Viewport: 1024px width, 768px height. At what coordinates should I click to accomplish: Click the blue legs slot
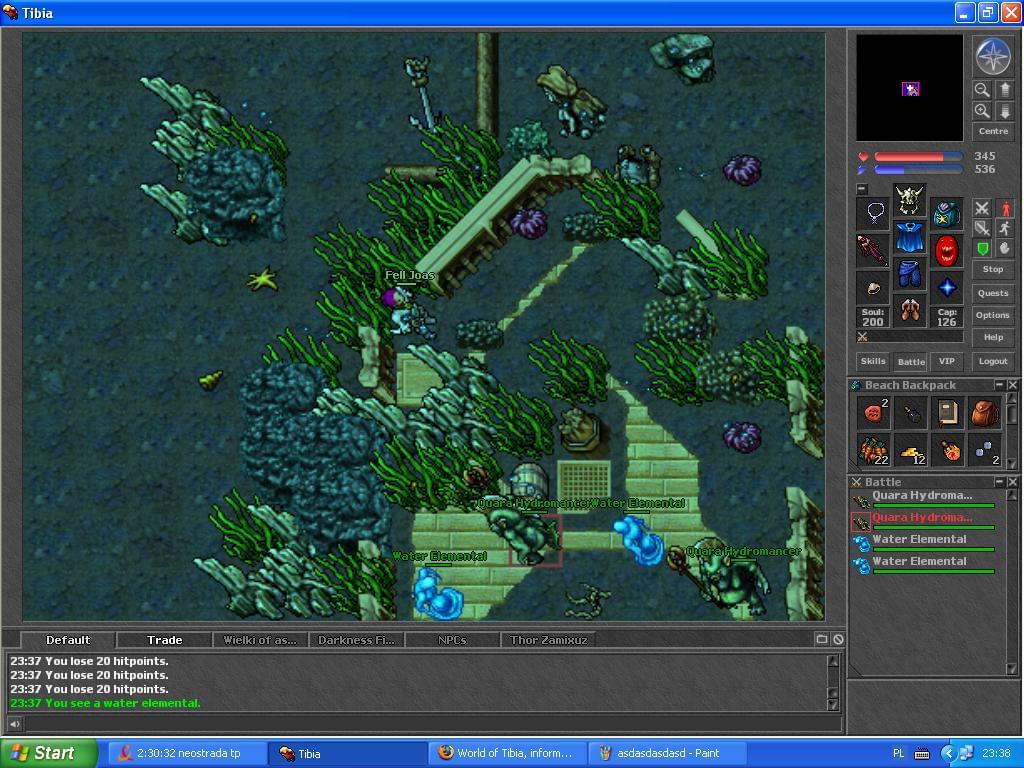(x=910, y=274)
